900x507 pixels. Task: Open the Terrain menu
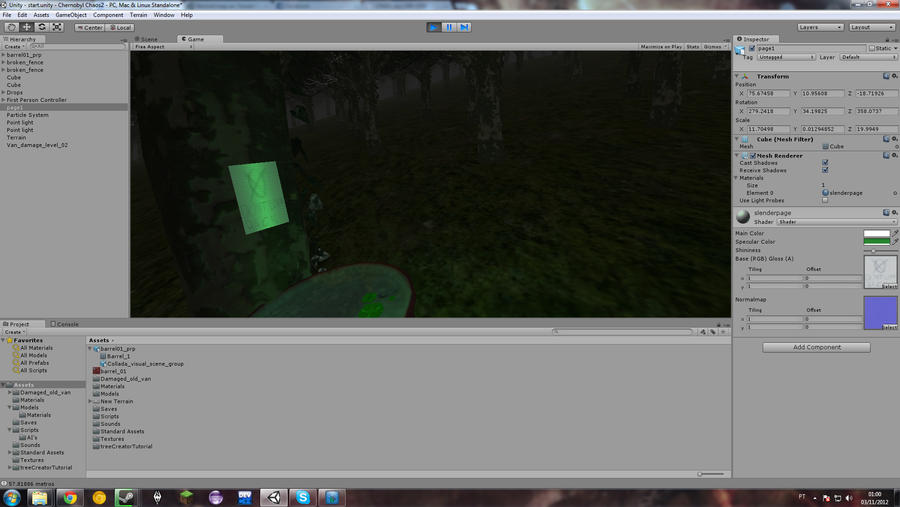[x=138, y=15]
